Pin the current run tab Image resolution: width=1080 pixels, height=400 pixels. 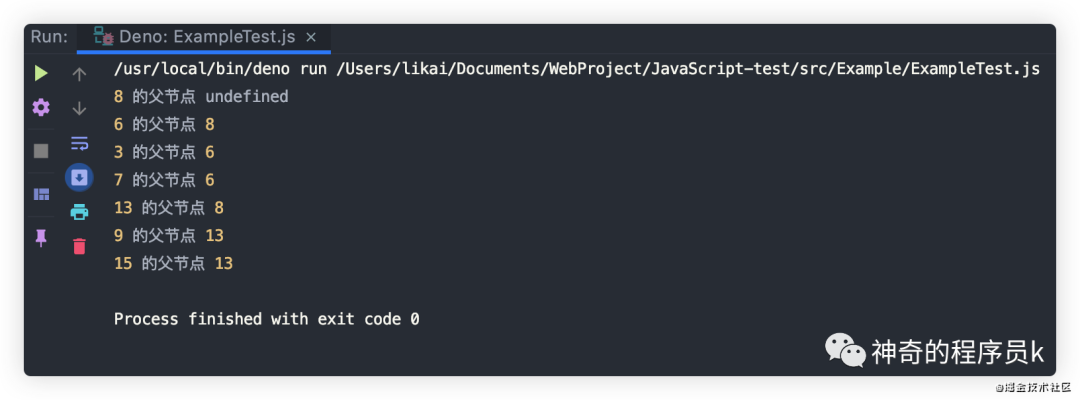(x=41, y=238)
